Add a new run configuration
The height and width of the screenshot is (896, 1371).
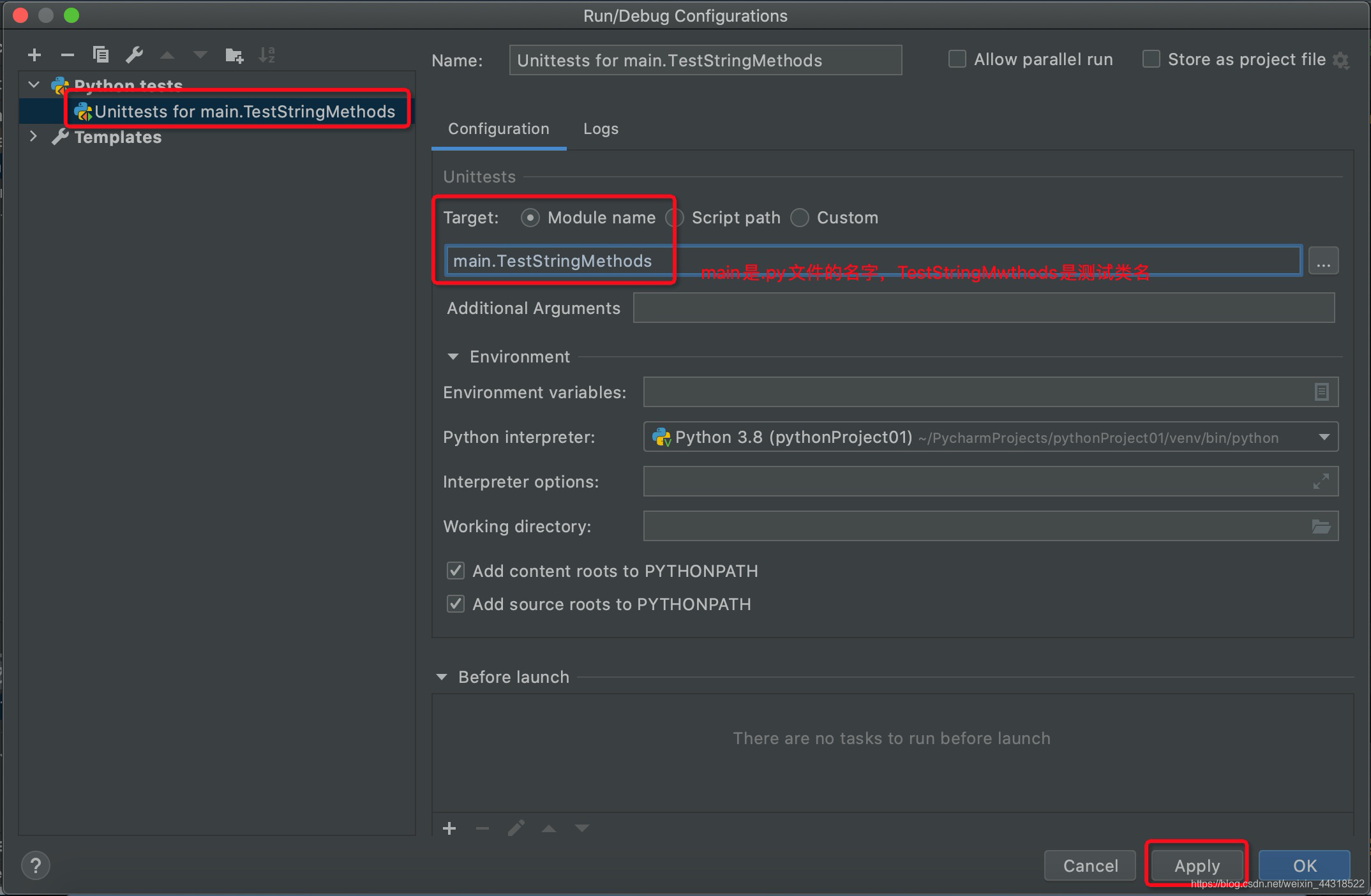[x=34, y=55]
